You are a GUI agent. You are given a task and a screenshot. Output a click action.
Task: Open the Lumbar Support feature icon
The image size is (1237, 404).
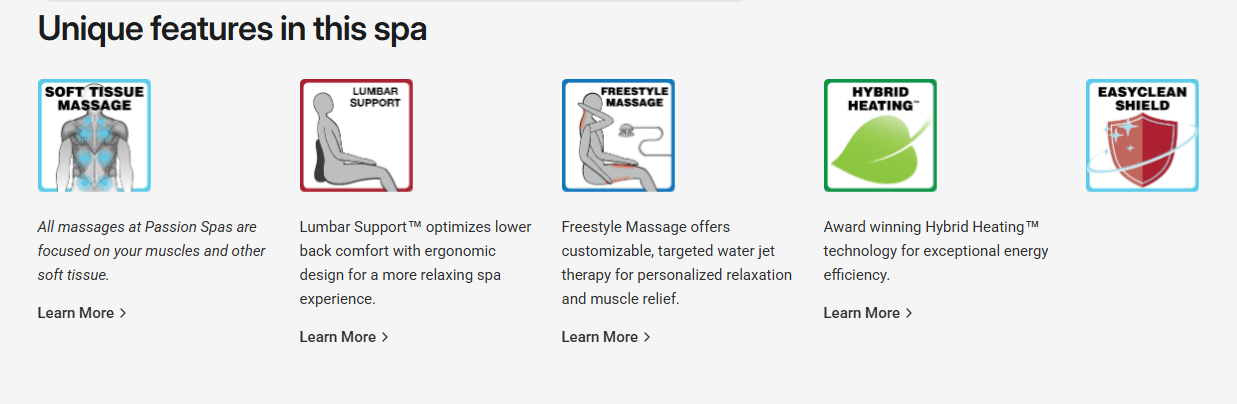tap(356, 135)
